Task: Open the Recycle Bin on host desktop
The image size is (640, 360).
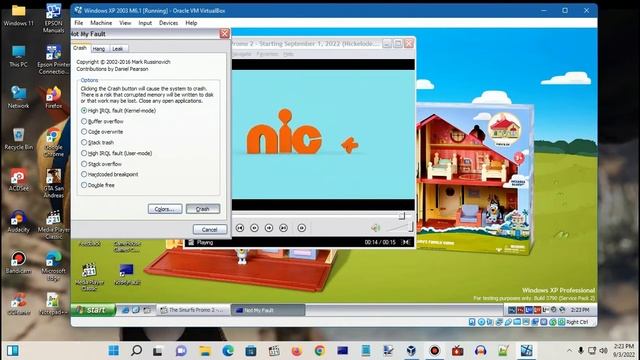Action: tap(18, 139)
